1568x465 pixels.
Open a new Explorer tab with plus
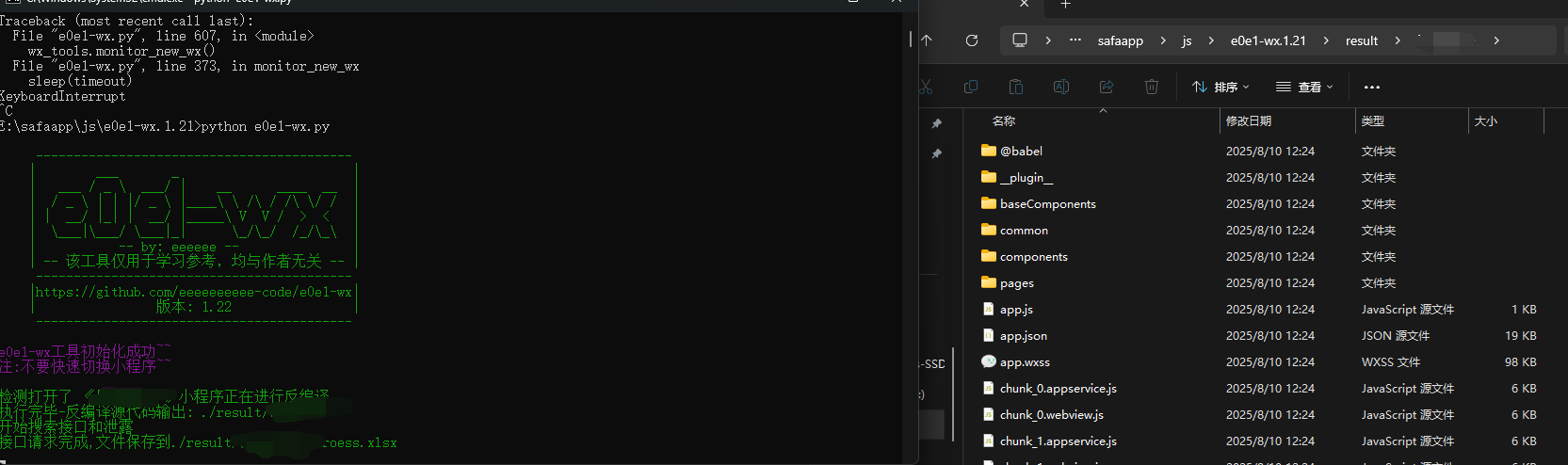coord(1065,5)
